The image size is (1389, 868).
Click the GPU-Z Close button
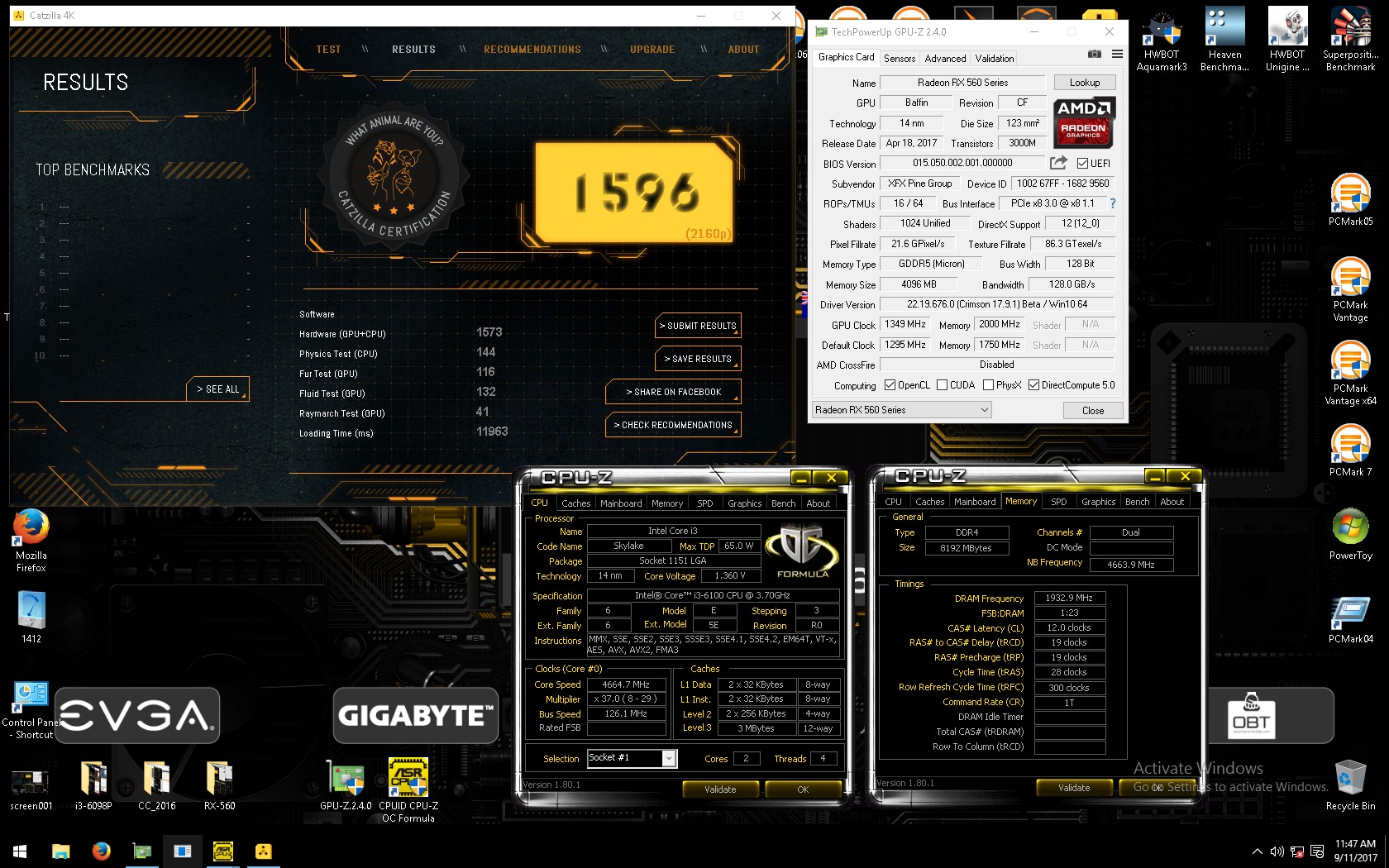(1093, 411)
